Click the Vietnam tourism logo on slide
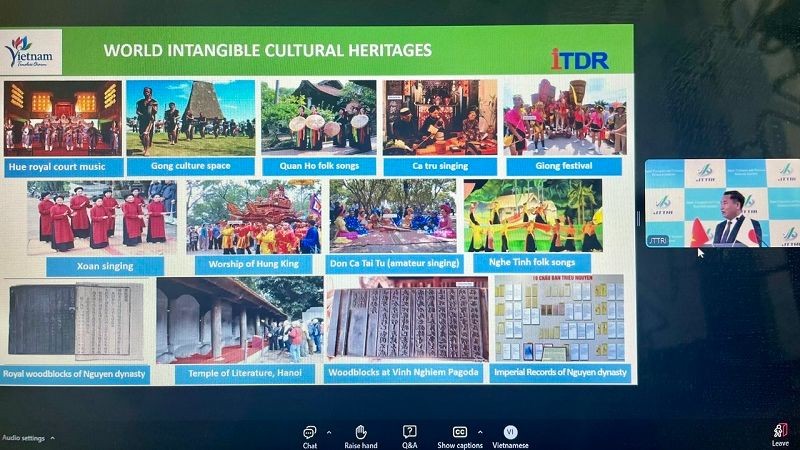This screenshot has width=800, height=450. click(32, 51)
